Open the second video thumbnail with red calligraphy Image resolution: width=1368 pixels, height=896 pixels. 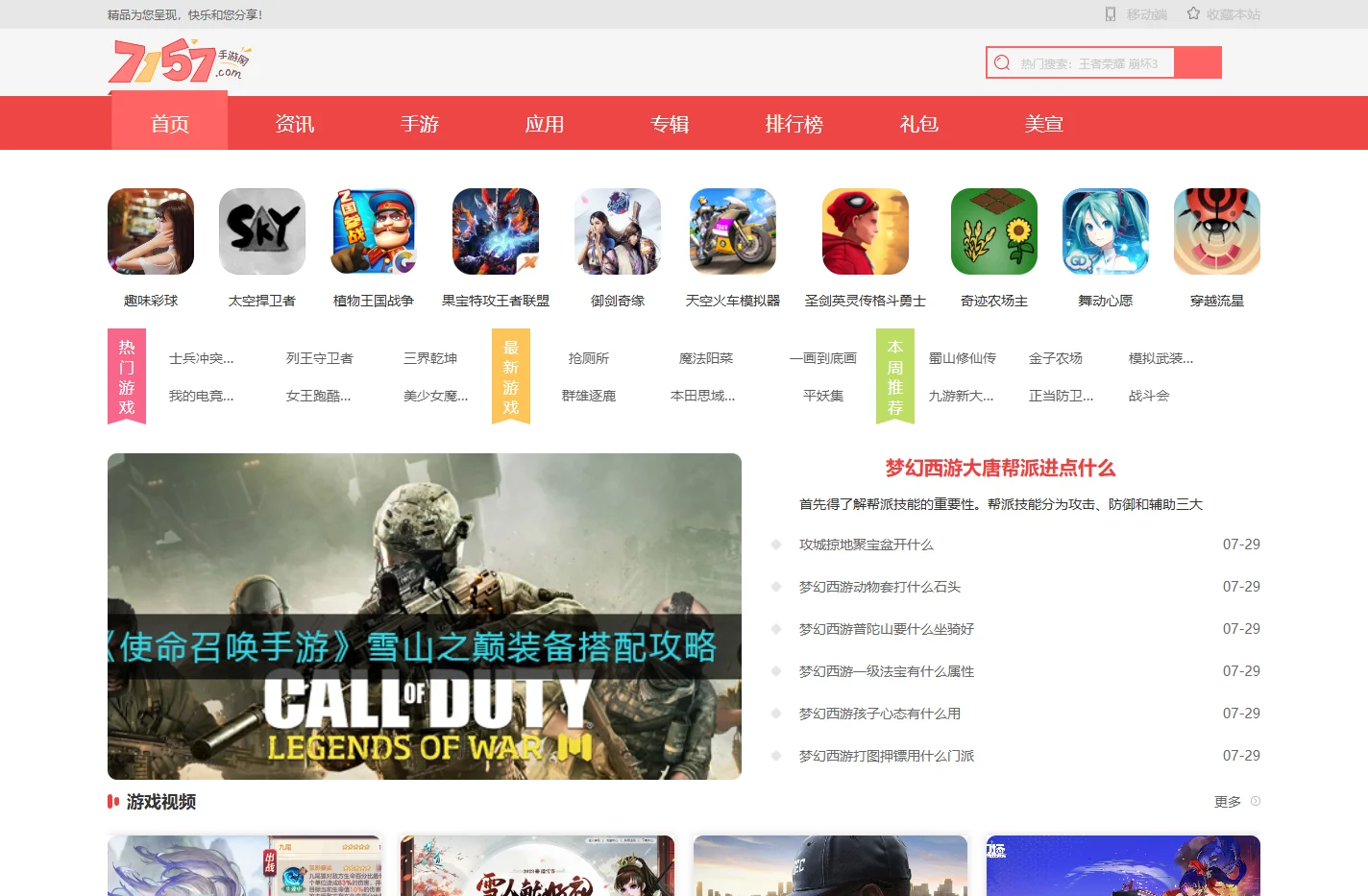(x=537, y=865)
